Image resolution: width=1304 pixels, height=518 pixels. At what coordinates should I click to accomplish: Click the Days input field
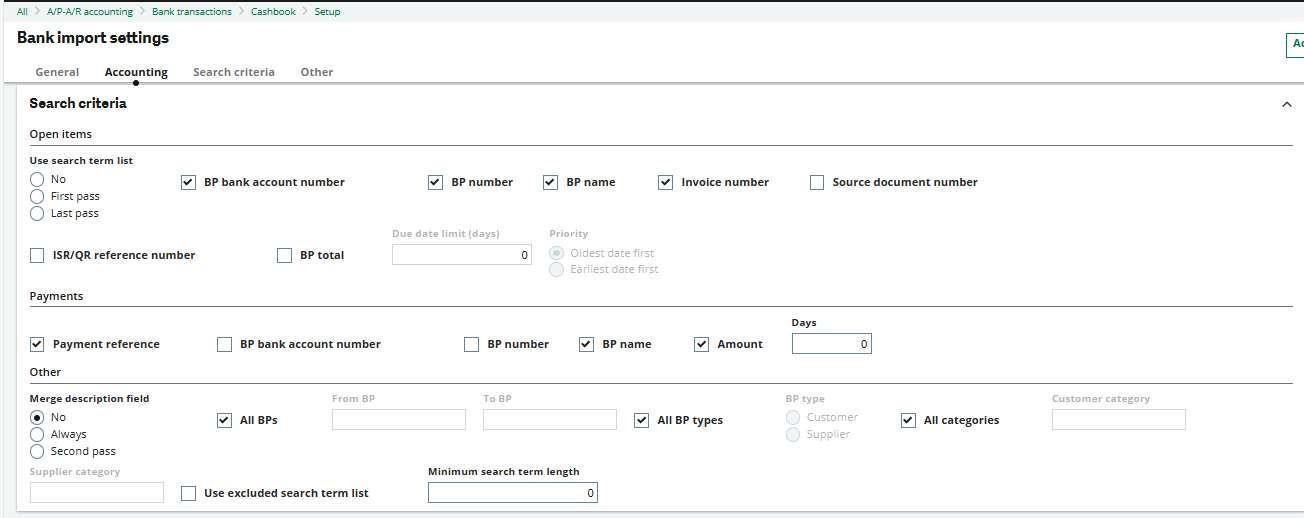click(831, 344)
